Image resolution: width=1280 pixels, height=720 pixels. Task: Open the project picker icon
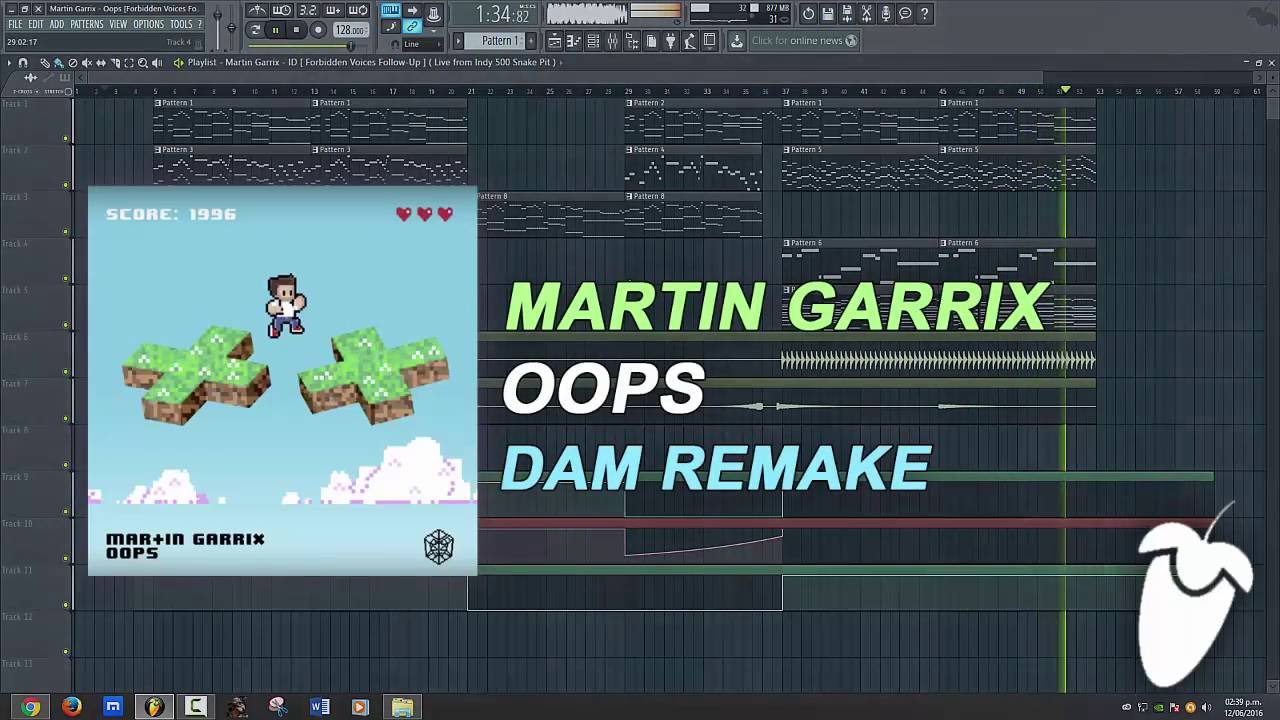[651, 41]
